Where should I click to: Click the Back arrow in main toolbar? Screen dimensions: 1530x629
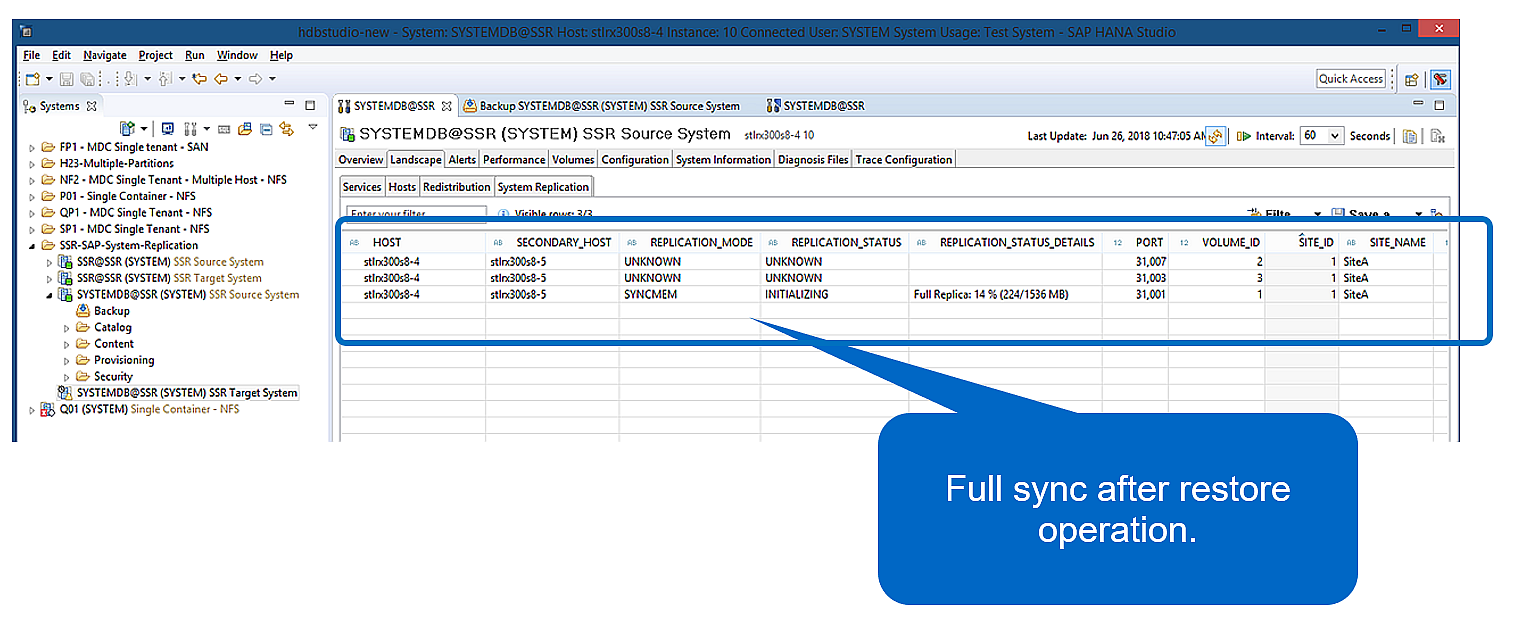pos(221,79)
